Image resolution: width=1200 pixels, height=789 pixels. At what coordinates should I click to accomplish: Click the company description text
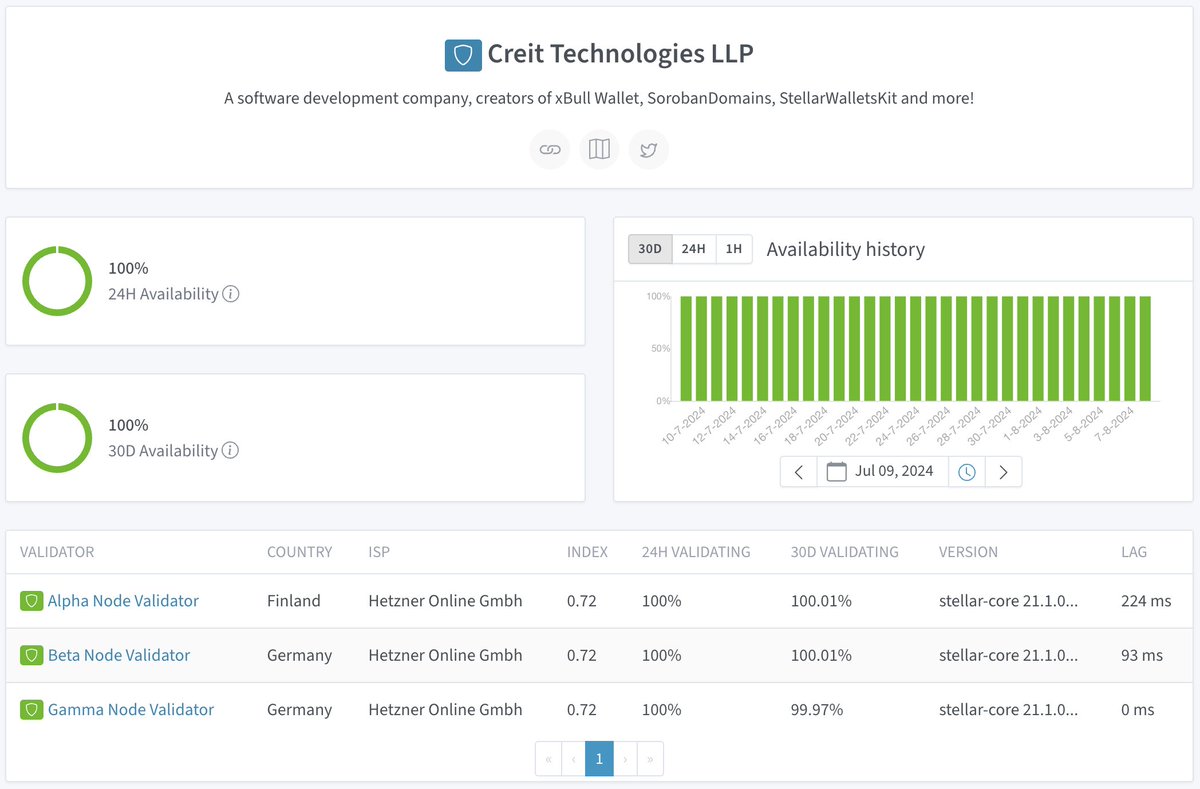(599, 99)
